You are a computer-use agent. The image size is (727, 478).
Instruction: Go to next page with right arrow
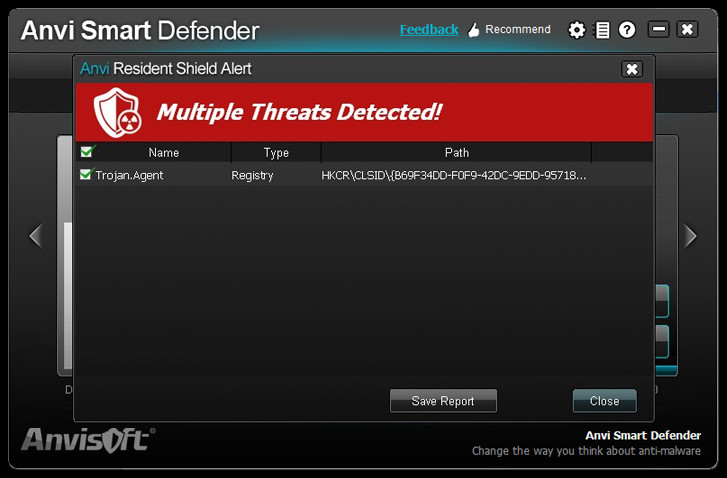click(690, 236)
